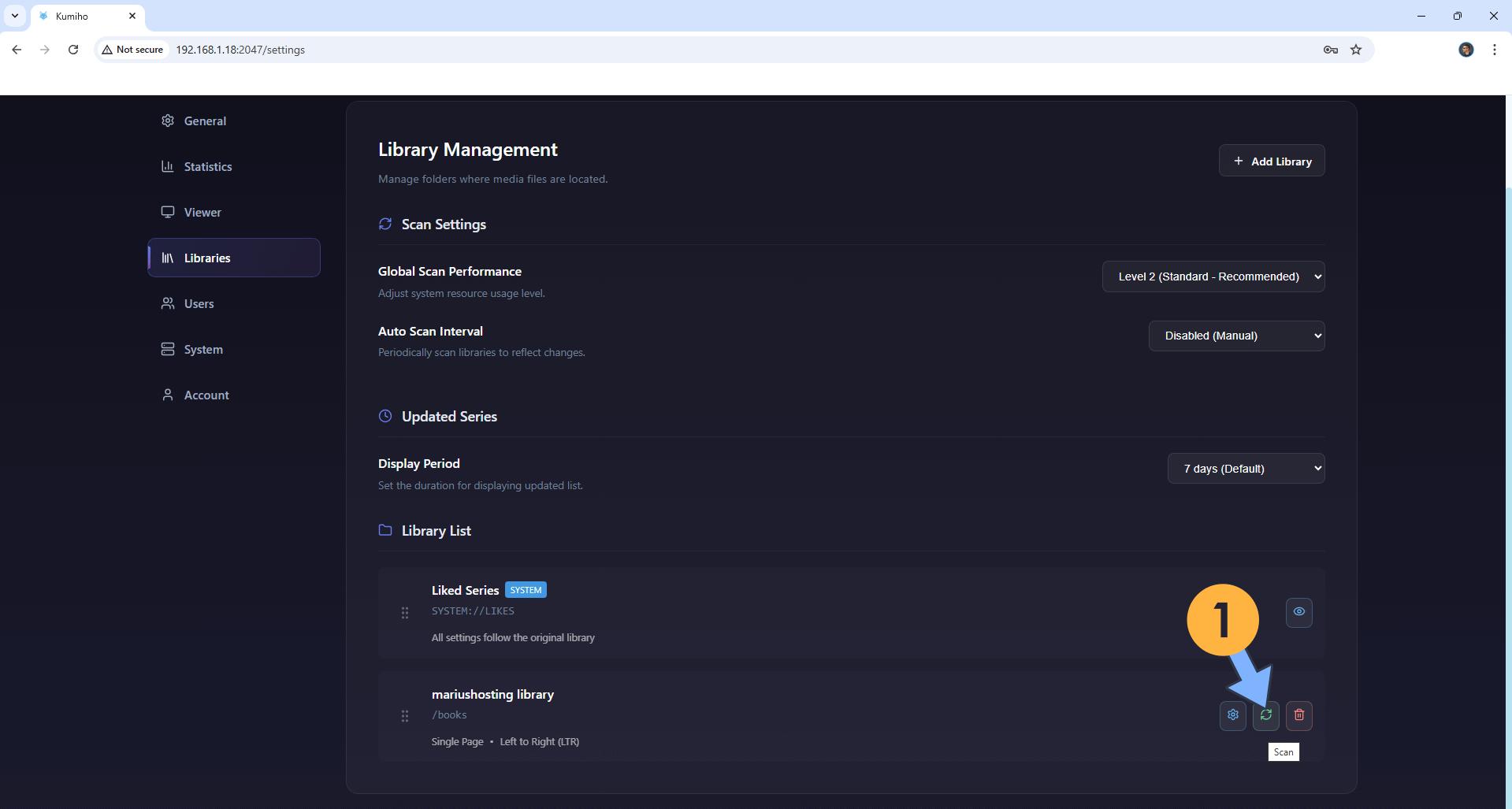Grab the drag handle of Liked Series

tap(404, 612)
